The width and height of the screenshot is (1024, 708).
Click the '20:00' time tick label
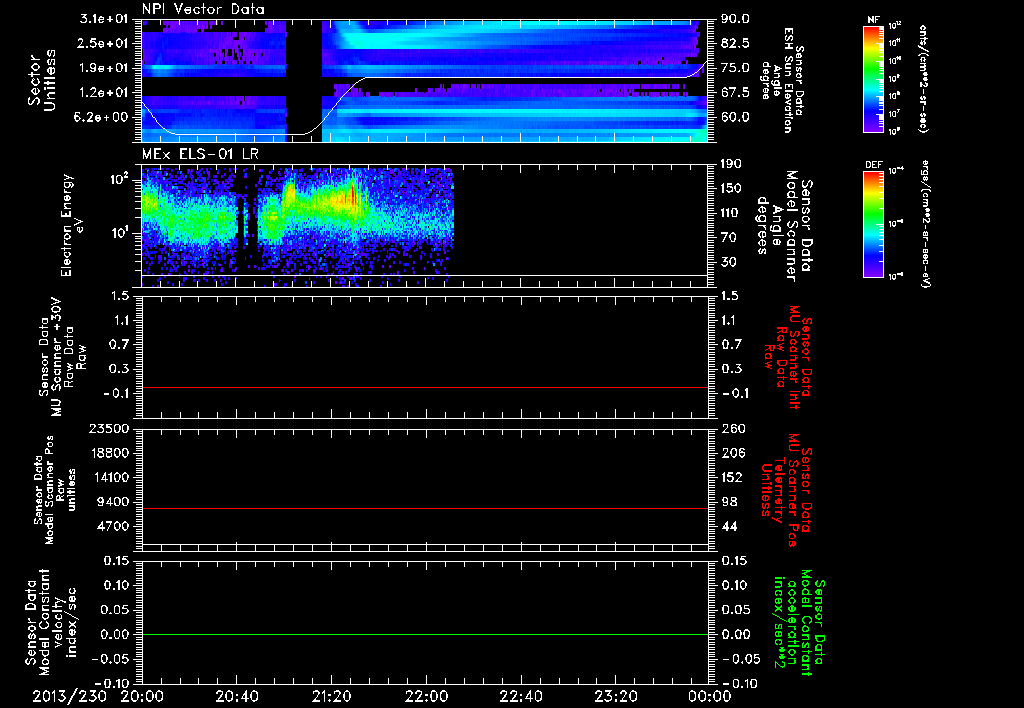click(x=142, y=696)
